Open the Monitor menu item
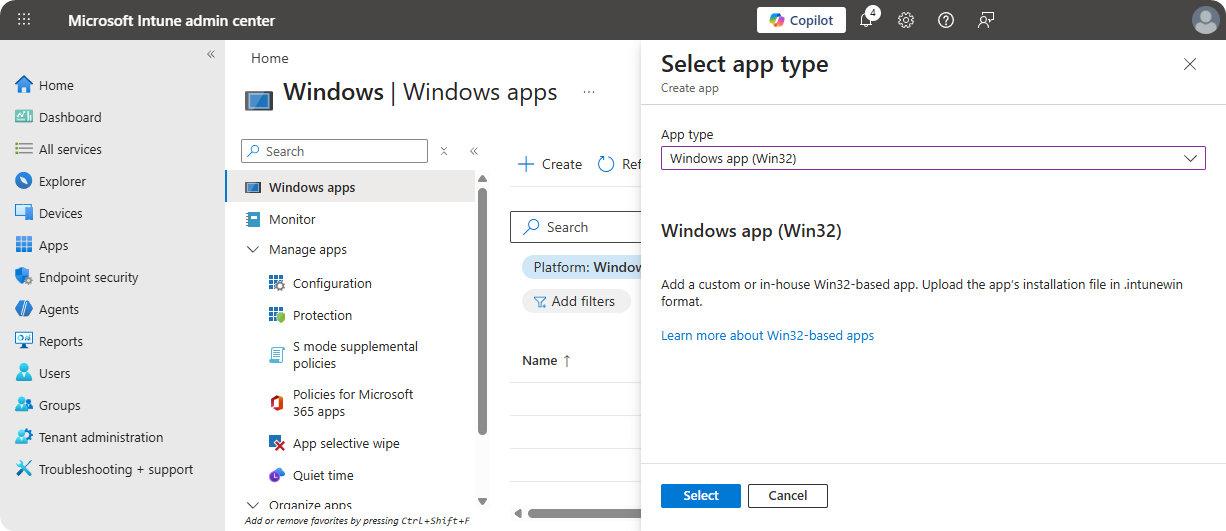This screenshot has height=531, width=1226. pos(292,219)
